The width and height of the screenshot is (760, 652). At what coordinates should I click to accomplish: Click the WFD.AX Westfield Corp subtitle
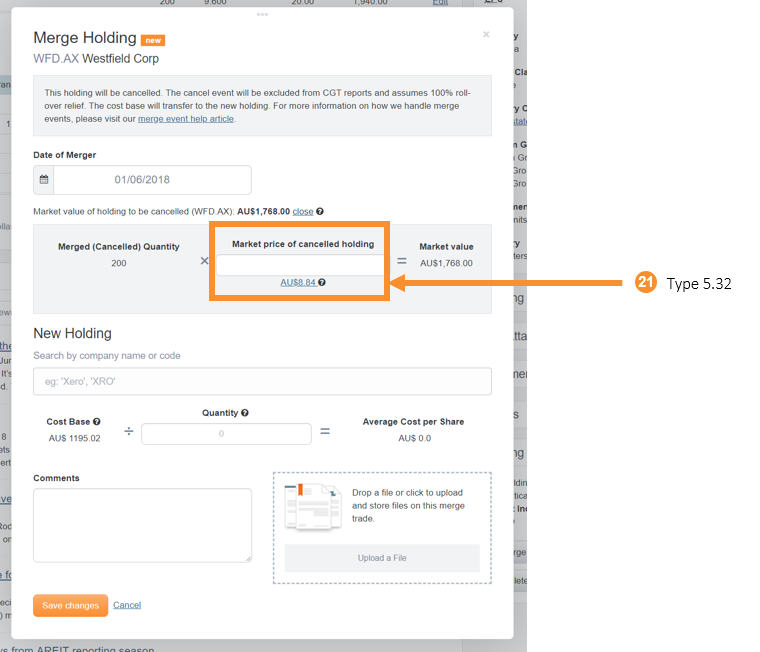coord(96,59)
